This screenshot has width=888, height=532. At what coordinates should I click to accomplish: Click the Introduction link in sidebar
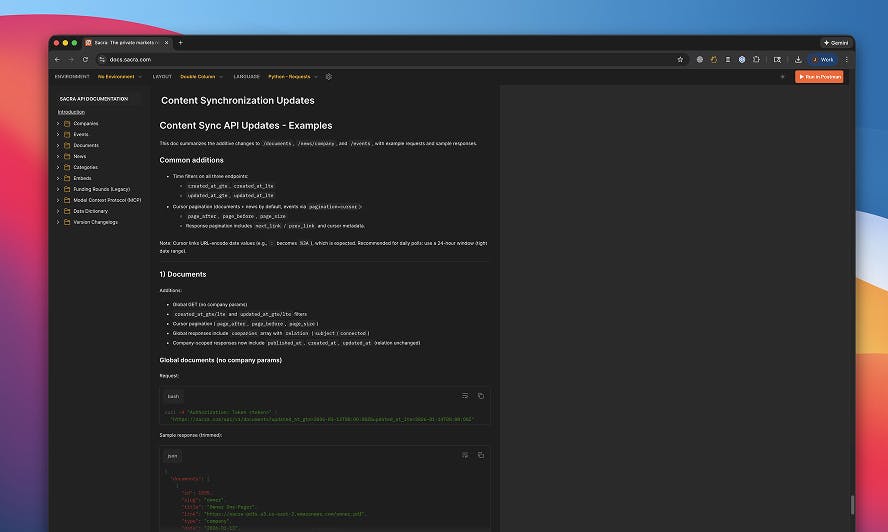(x=71, y=112)
